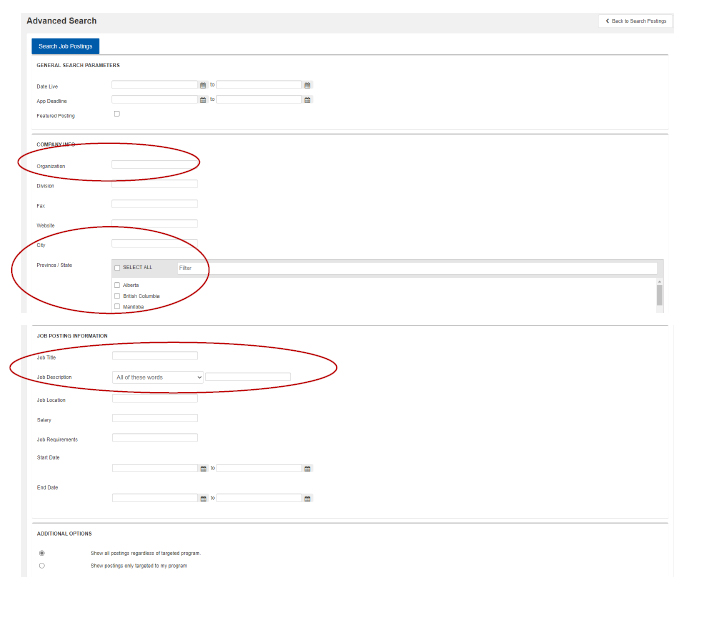Check the SELECT ALL provinces box
The height and width of the screenshot is (618, 707).
pos(117,268)
